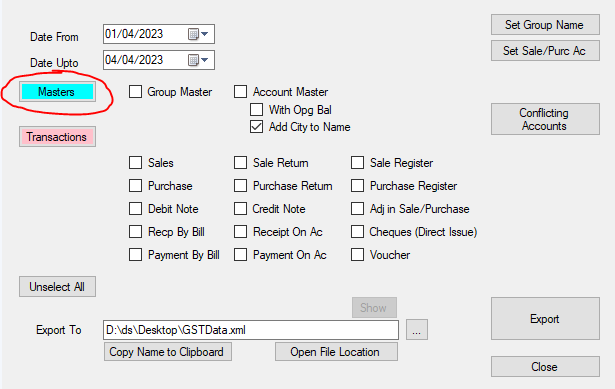Enable the Group Master checkbox
The width and height of the screenshot is (615, 389).
point(135,92)
